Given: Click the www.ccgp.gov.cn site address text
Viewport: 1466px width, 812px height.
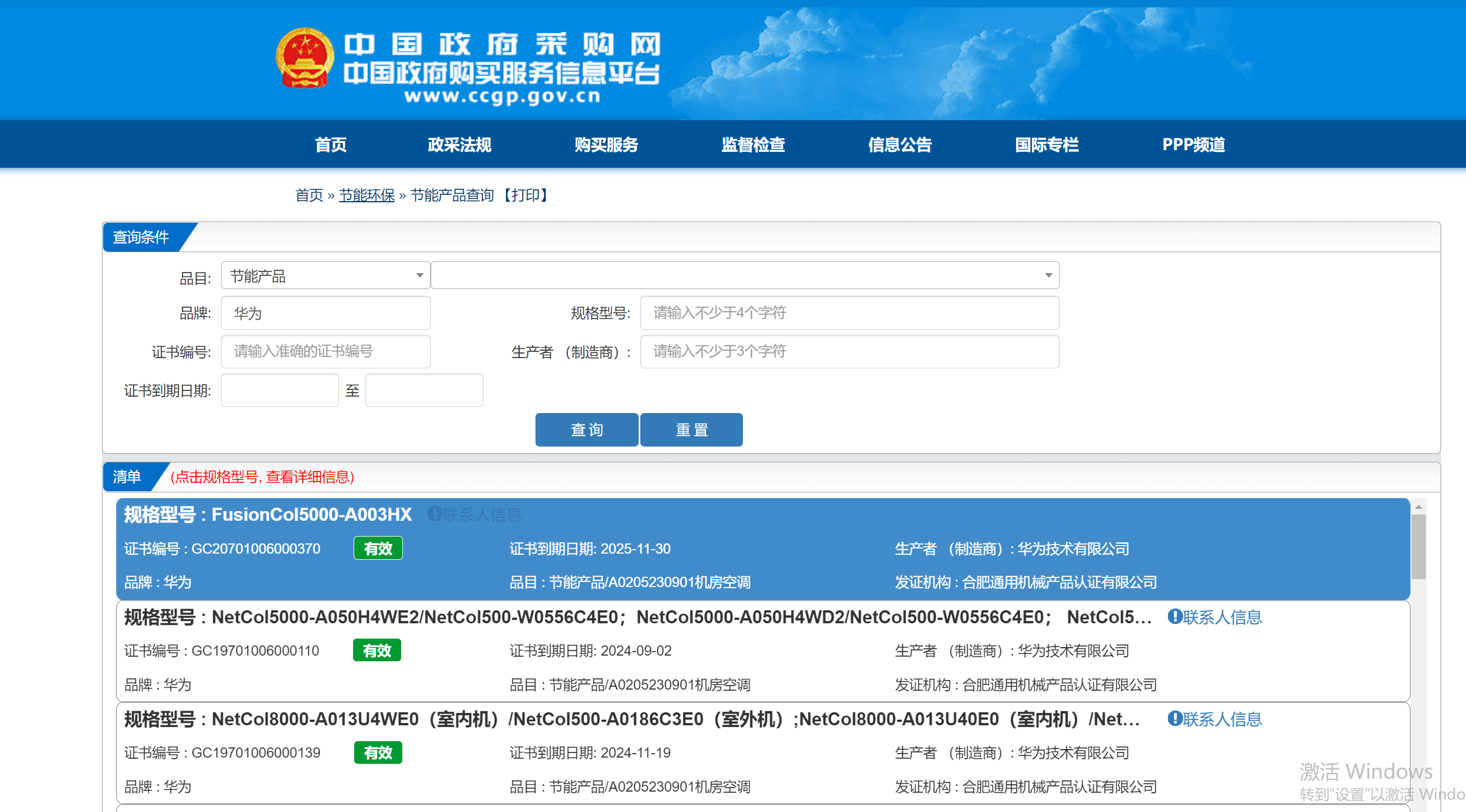Looking at the screenshot, I should [x=502, y=96].
